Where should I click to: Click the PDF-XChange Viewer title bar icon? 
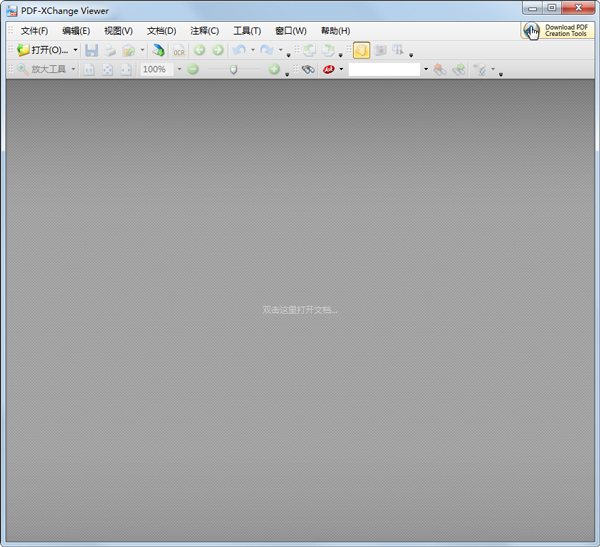pos(12,11)
